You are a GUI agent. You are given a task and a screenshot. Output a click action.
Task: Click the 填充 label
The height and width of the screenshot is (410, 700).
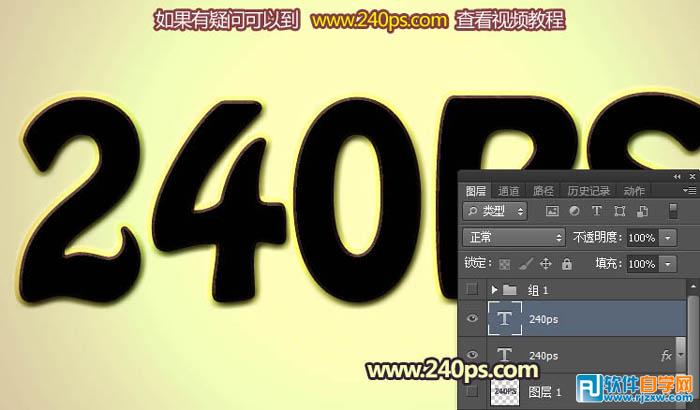(608, 264)
